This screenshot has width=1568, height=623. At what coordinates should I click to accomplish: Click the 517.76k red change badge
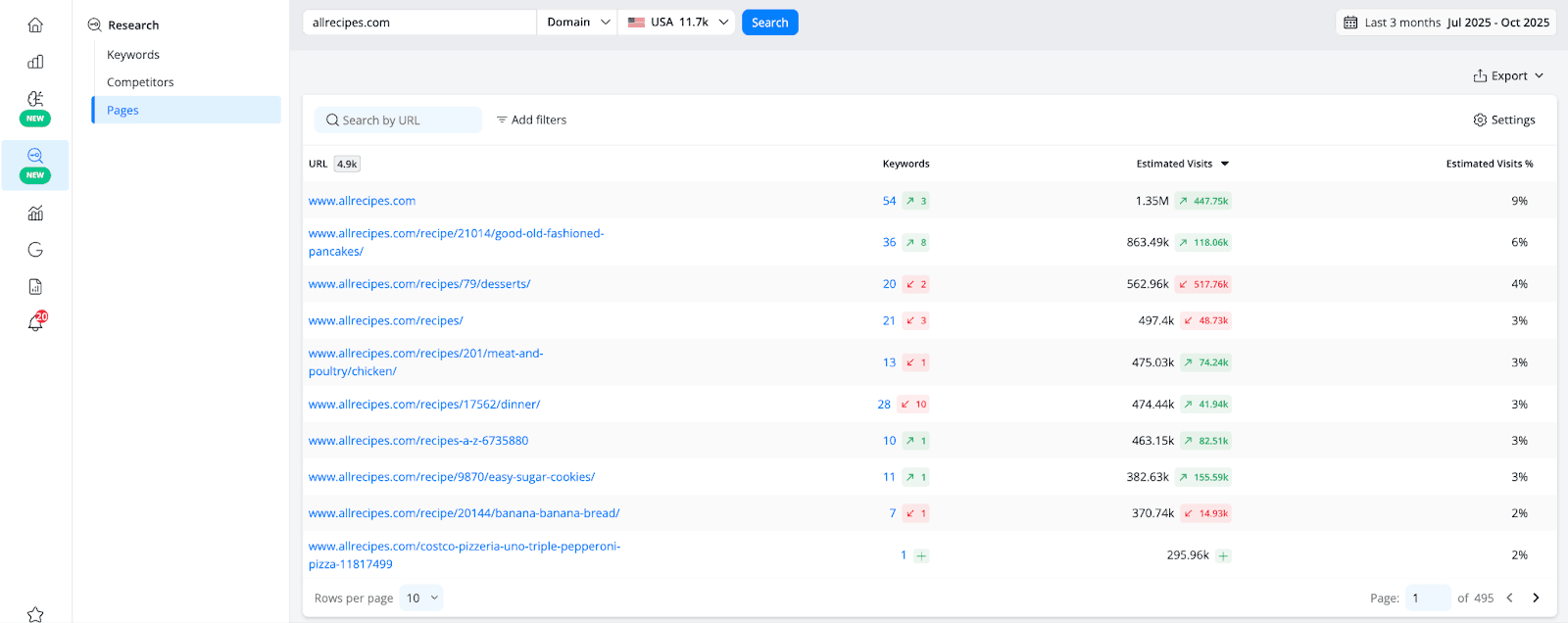point(1203,284)
